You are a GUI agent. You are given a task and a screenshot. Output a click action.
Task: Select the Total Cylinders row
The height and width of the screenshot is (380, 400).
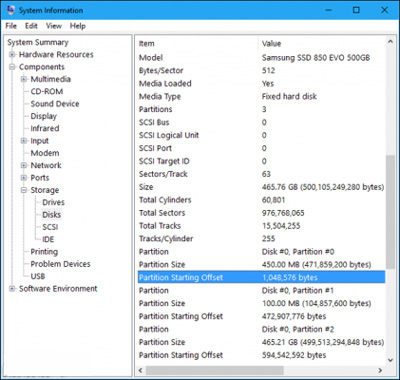(x=261, y=200)
